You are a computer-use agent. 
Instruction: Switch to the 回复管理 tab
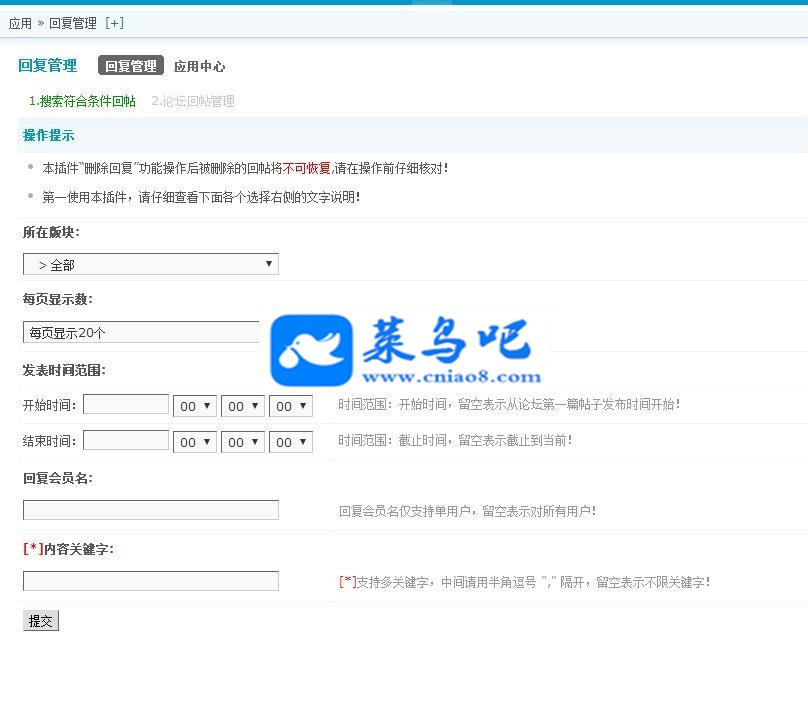(131, 65)
